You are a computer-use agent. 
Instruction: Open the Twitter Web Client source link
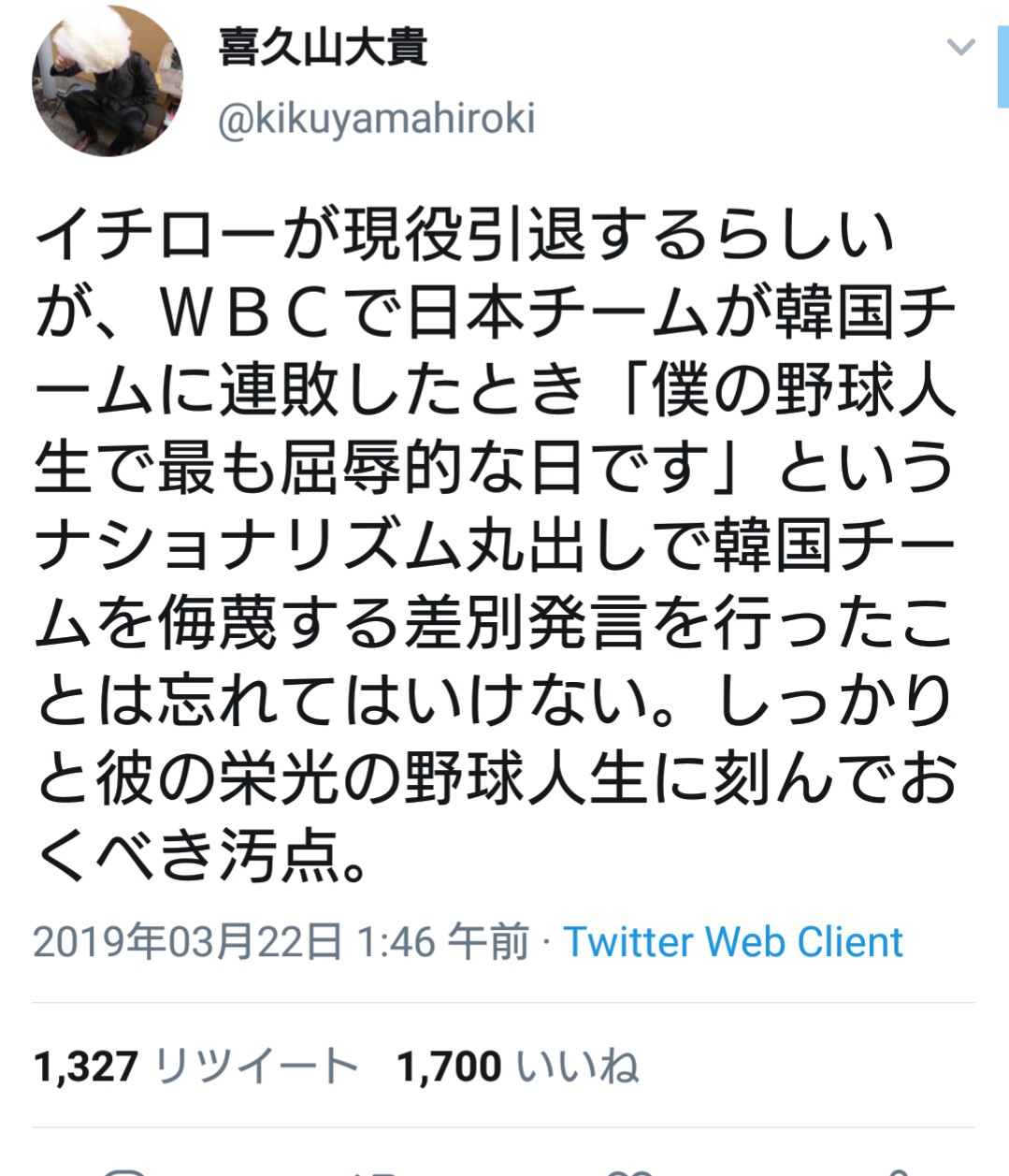point(733,942)
